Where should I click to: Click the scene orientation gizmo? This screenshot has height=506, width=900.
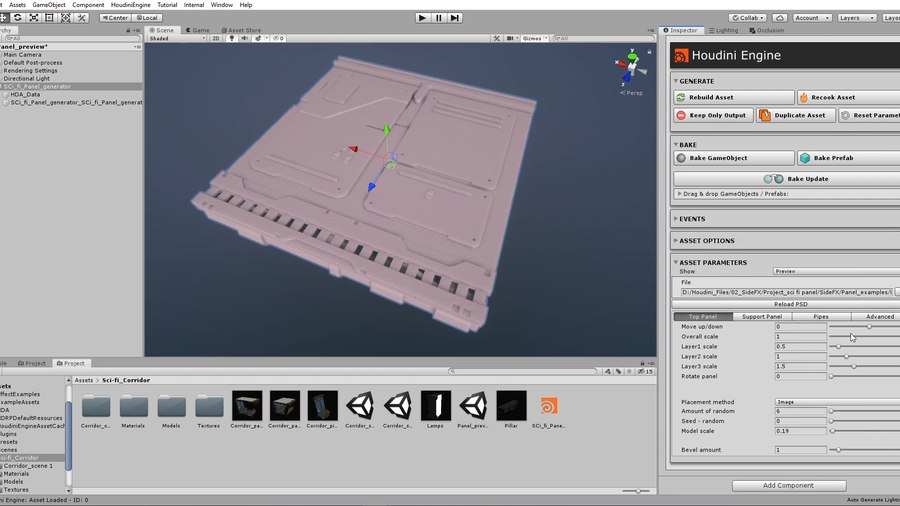(x=630, y=68)
